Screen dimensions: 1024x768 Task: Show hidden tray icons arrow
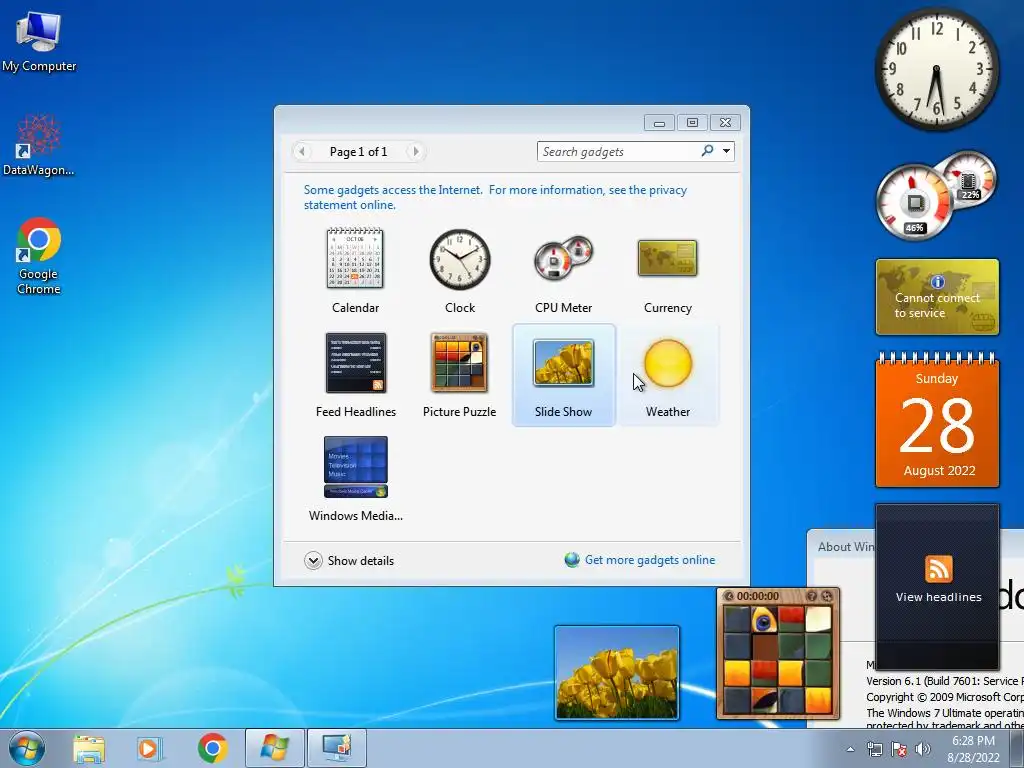[850, 749]
